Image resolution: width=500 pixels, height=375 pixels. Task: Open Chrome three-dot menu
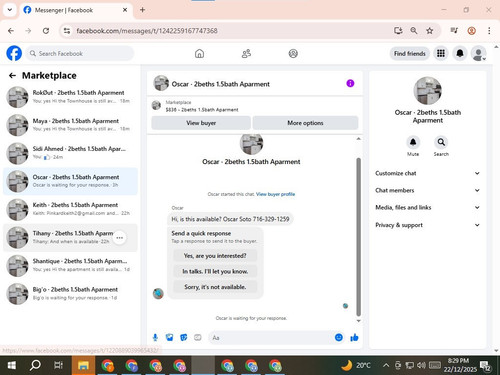(x=489, y=31)
